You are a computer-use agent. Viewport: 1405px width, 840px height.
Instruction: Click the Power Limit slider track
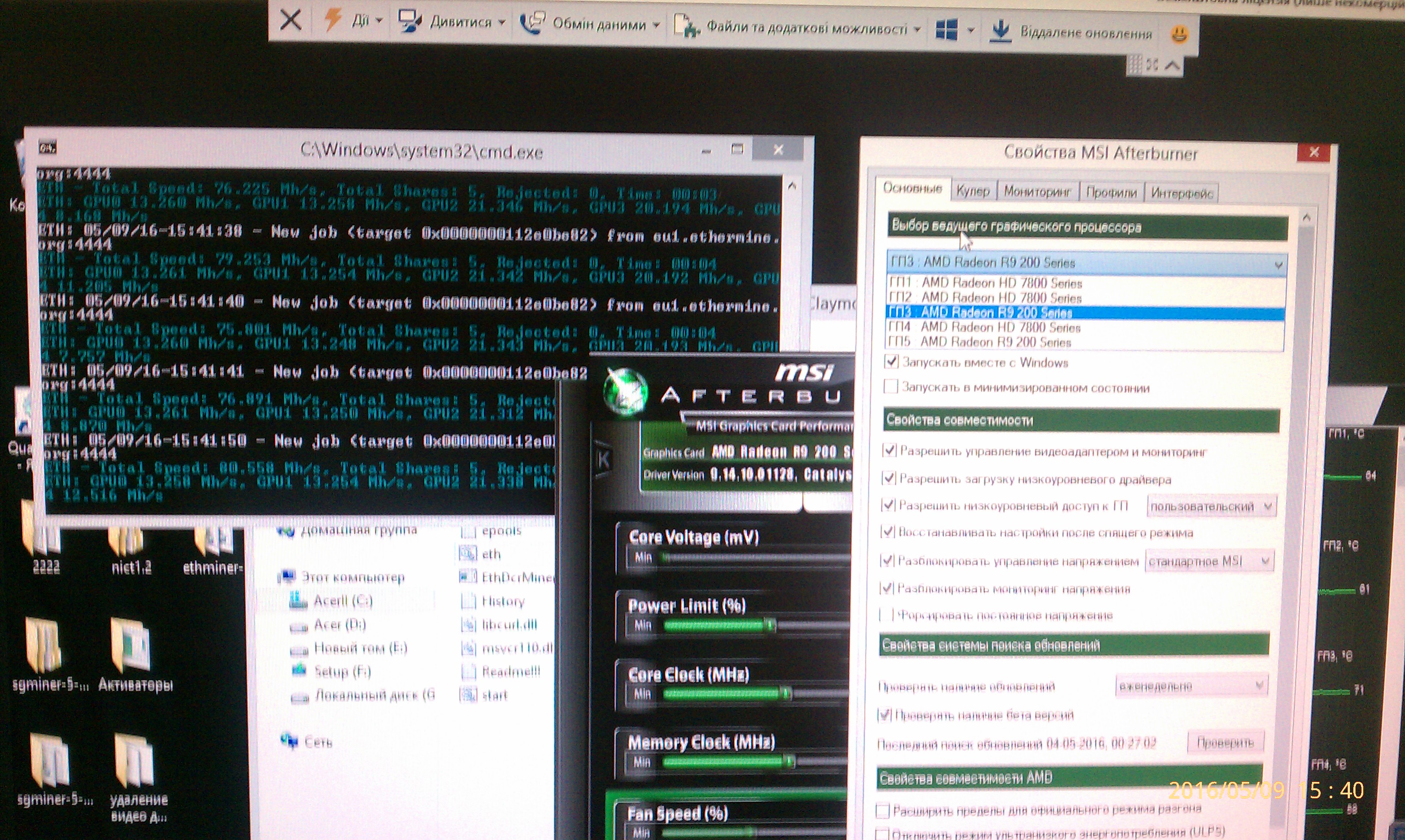pyautogui.click(x=736, y=625)
